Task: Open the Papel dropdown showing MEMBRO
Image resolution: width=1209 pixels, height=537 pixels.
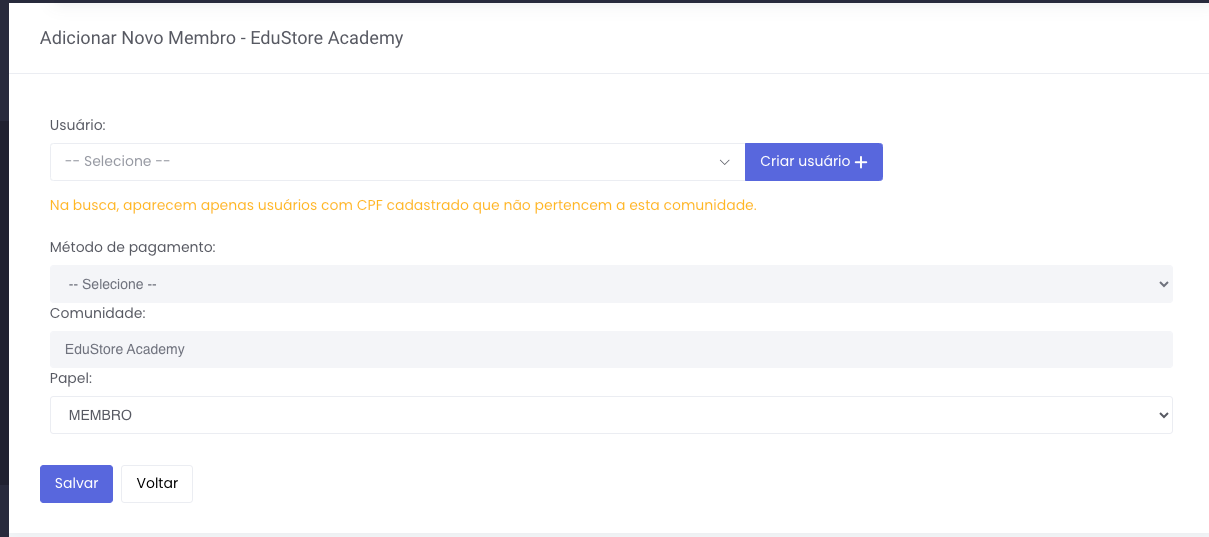Action: [610, 415]
